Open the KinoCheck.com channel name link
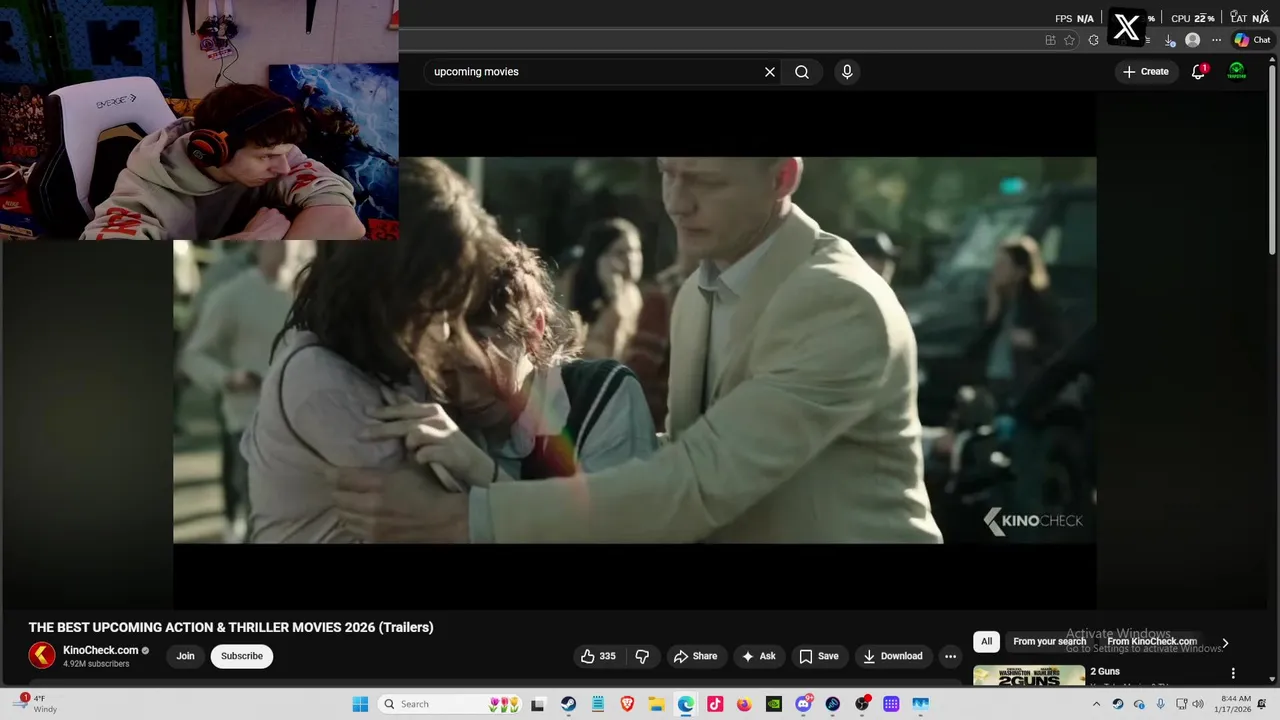 pyautogui.click(x=100, y=650)
